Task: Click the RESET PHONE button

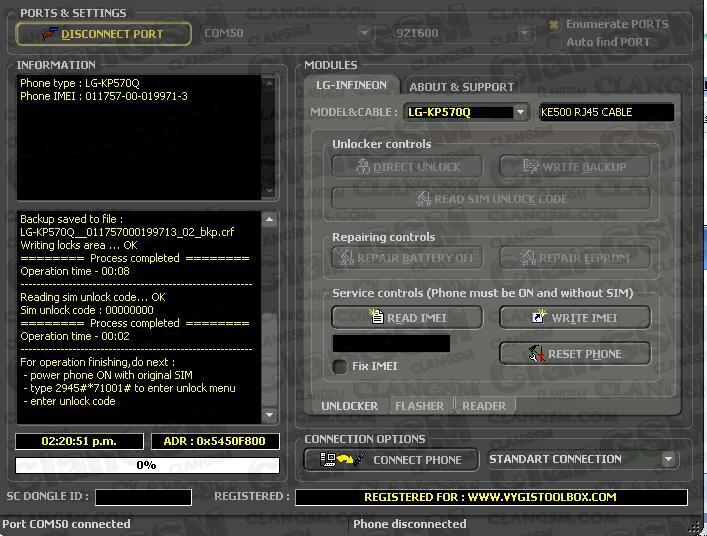Action: 575,353
